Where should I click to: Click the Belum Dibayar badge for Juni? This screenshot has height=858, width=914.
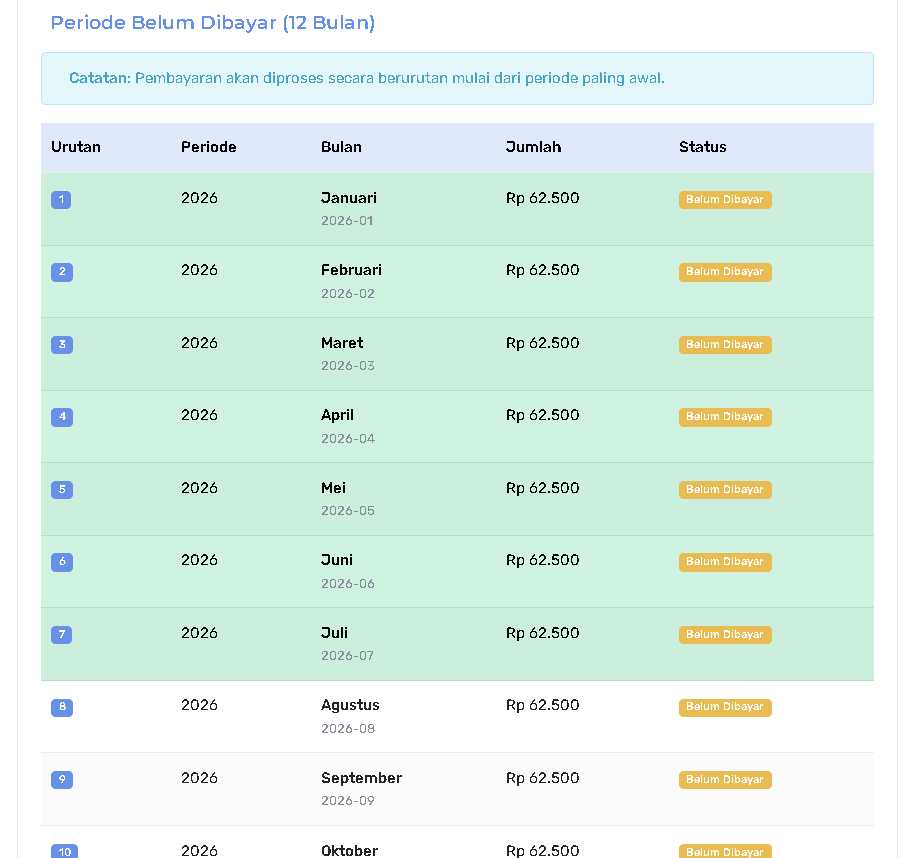click(x=724, y=562)
